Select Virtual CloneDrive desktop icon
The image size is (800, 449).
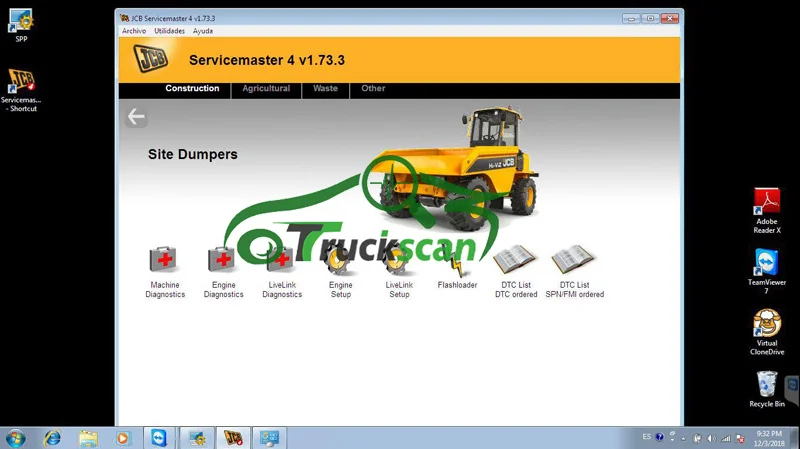[767, 332]
